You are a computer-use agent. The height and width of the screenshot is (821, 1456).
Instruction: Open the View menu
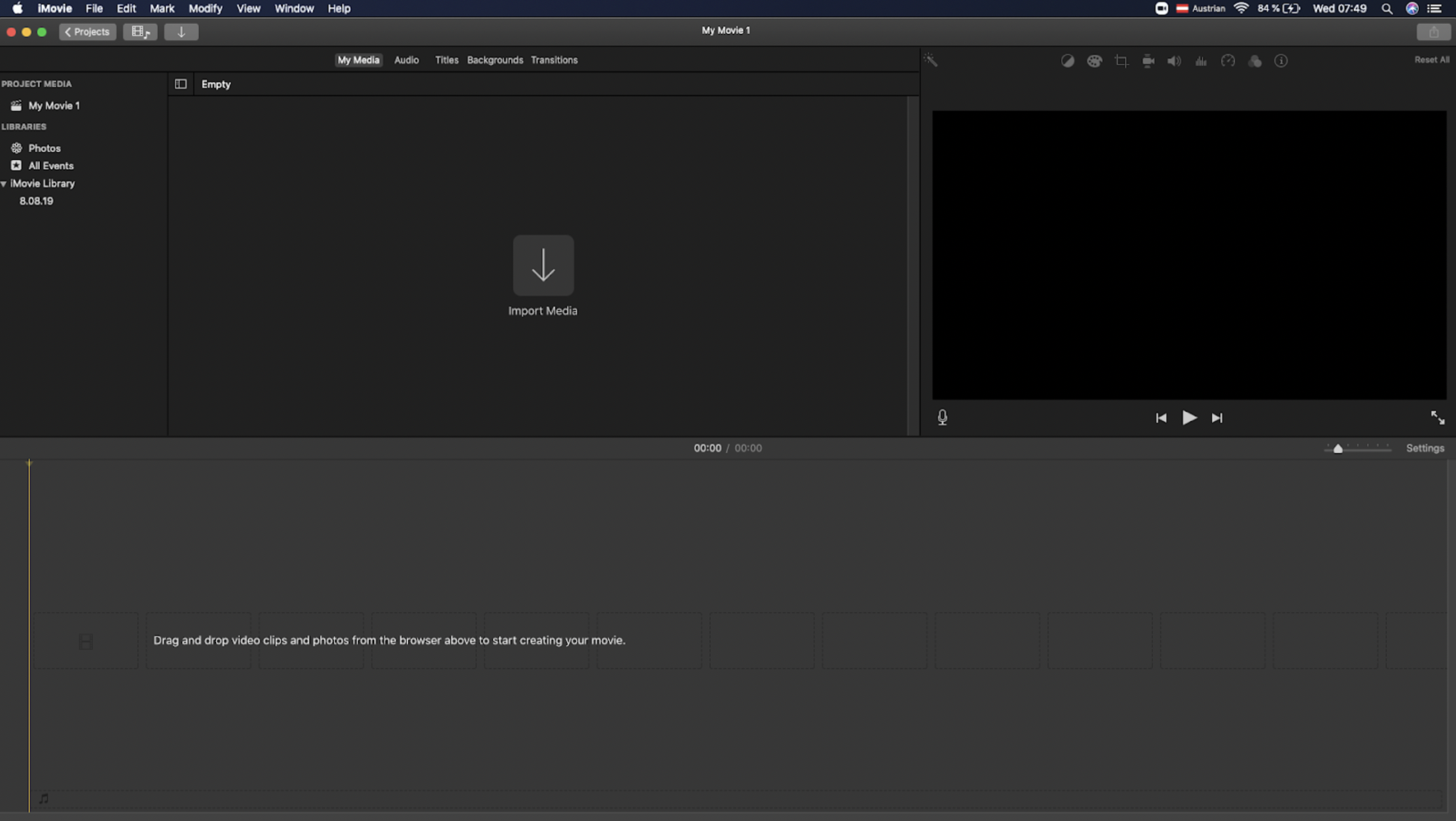click(248, 9)
